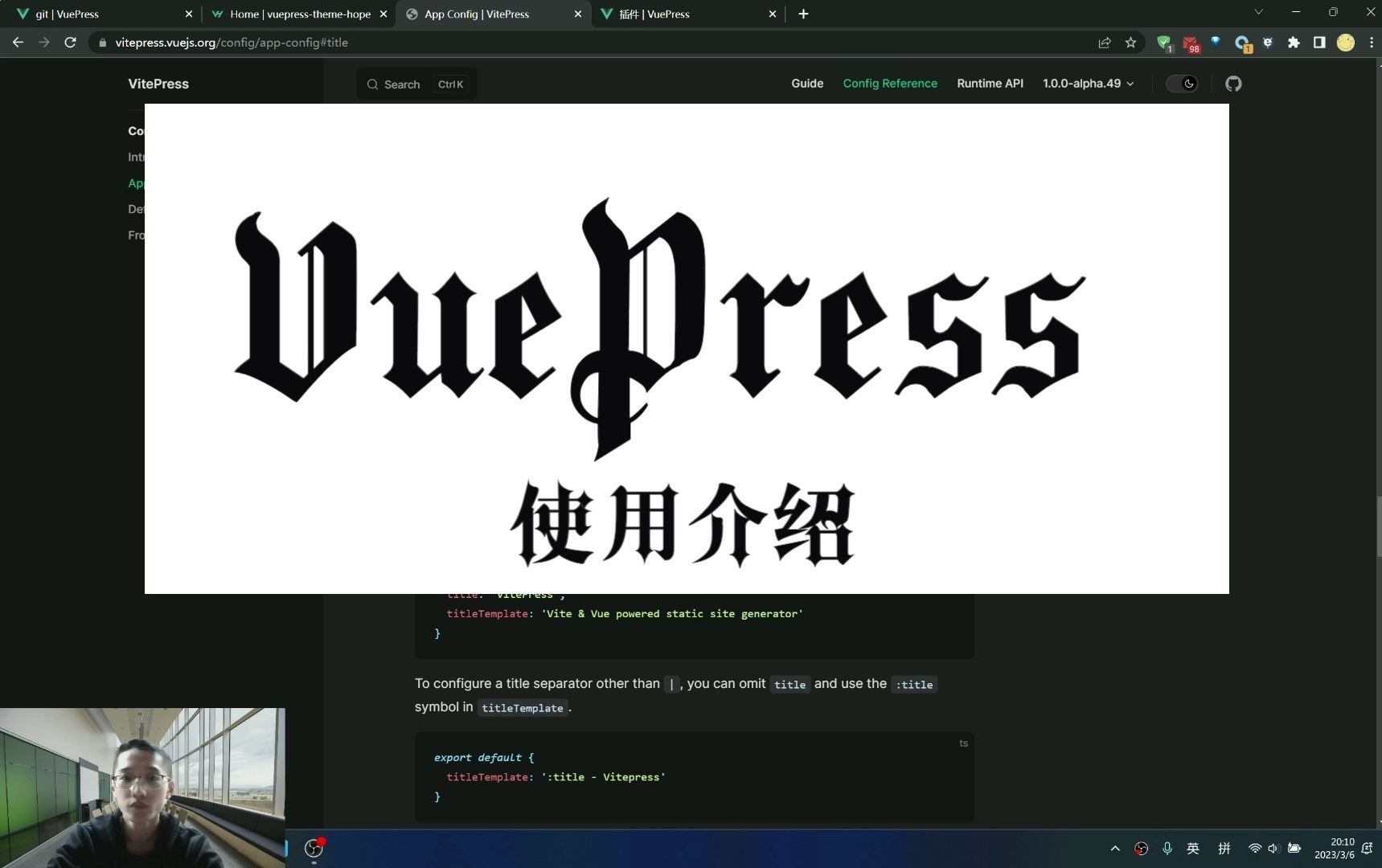Viewport: 1382px width, 868px height.
Task: Bookmark this page with star
Action: [x=1130, y=43]
